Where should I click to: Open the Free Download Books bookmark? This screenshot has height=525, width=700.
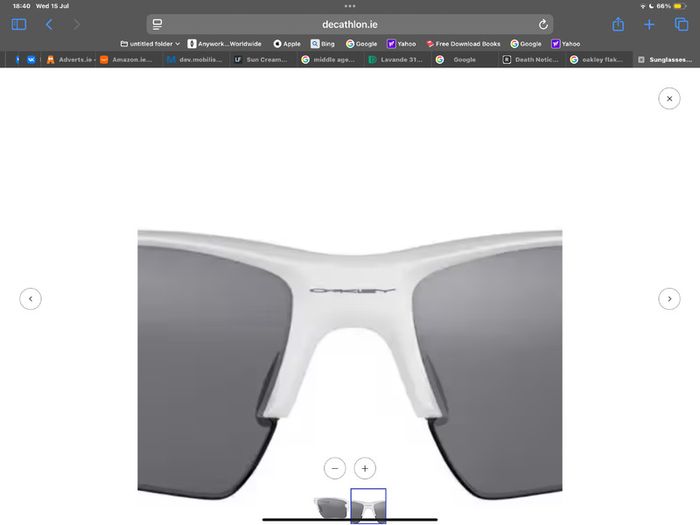pos(463,44)
